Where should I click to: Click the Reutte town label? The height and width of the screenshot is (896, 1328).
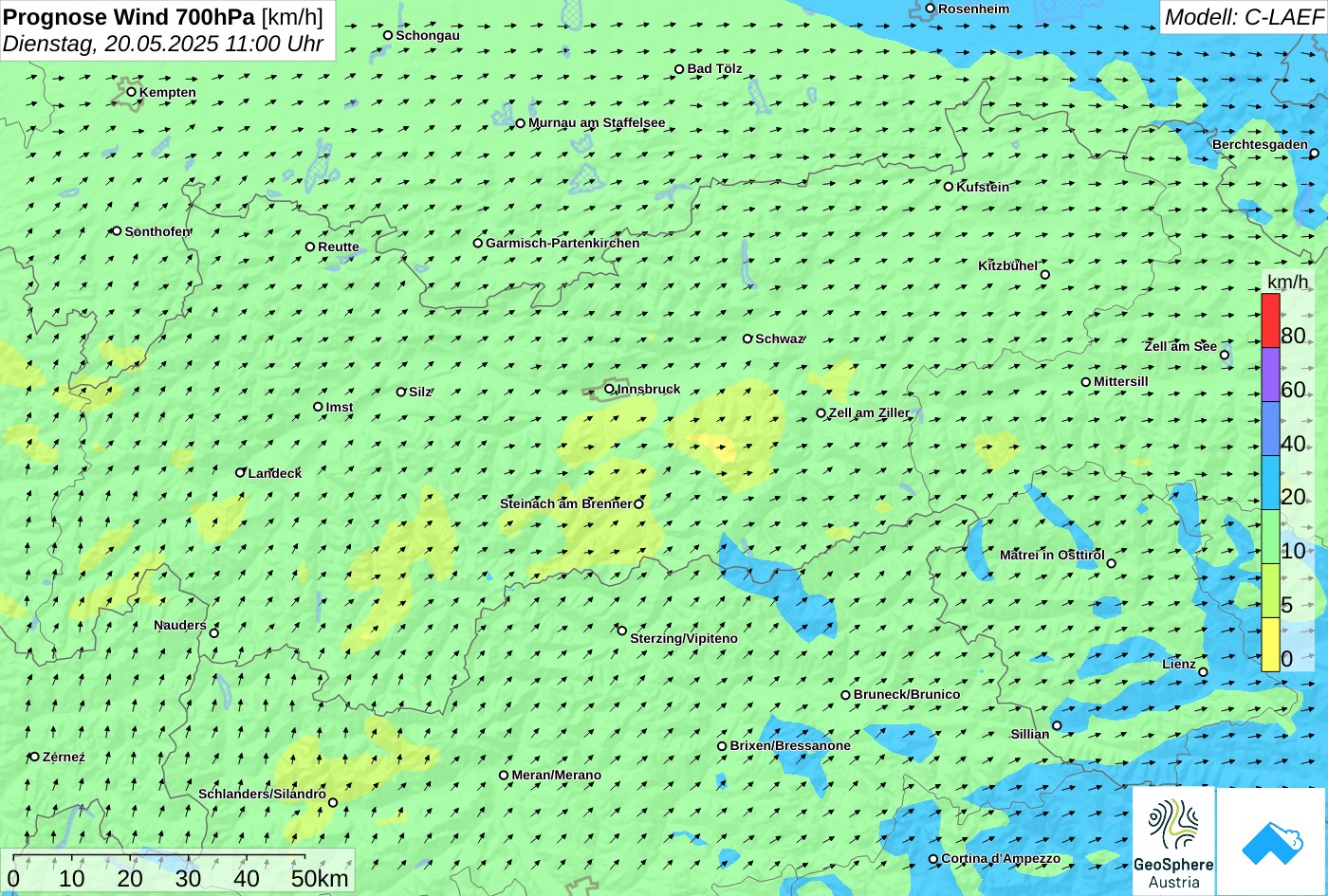click(x=339, y=247)
